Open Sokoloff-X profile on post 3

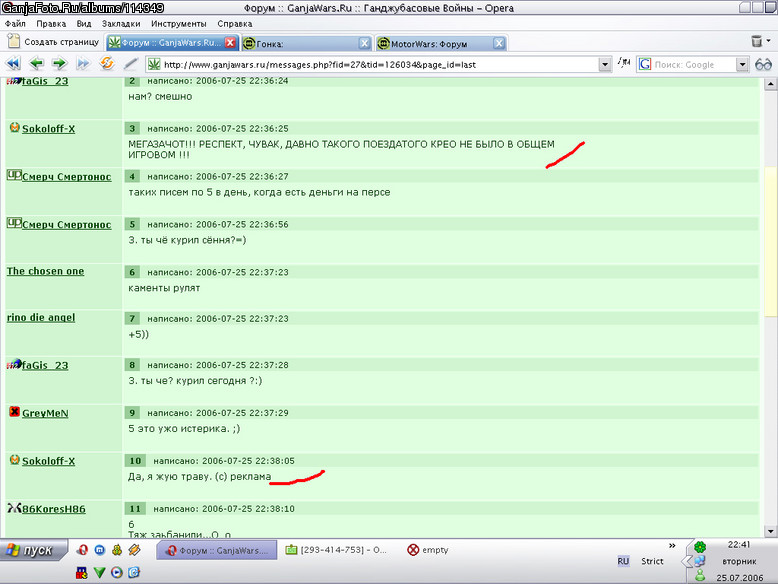pyautogui.click(x=49, y=129)
